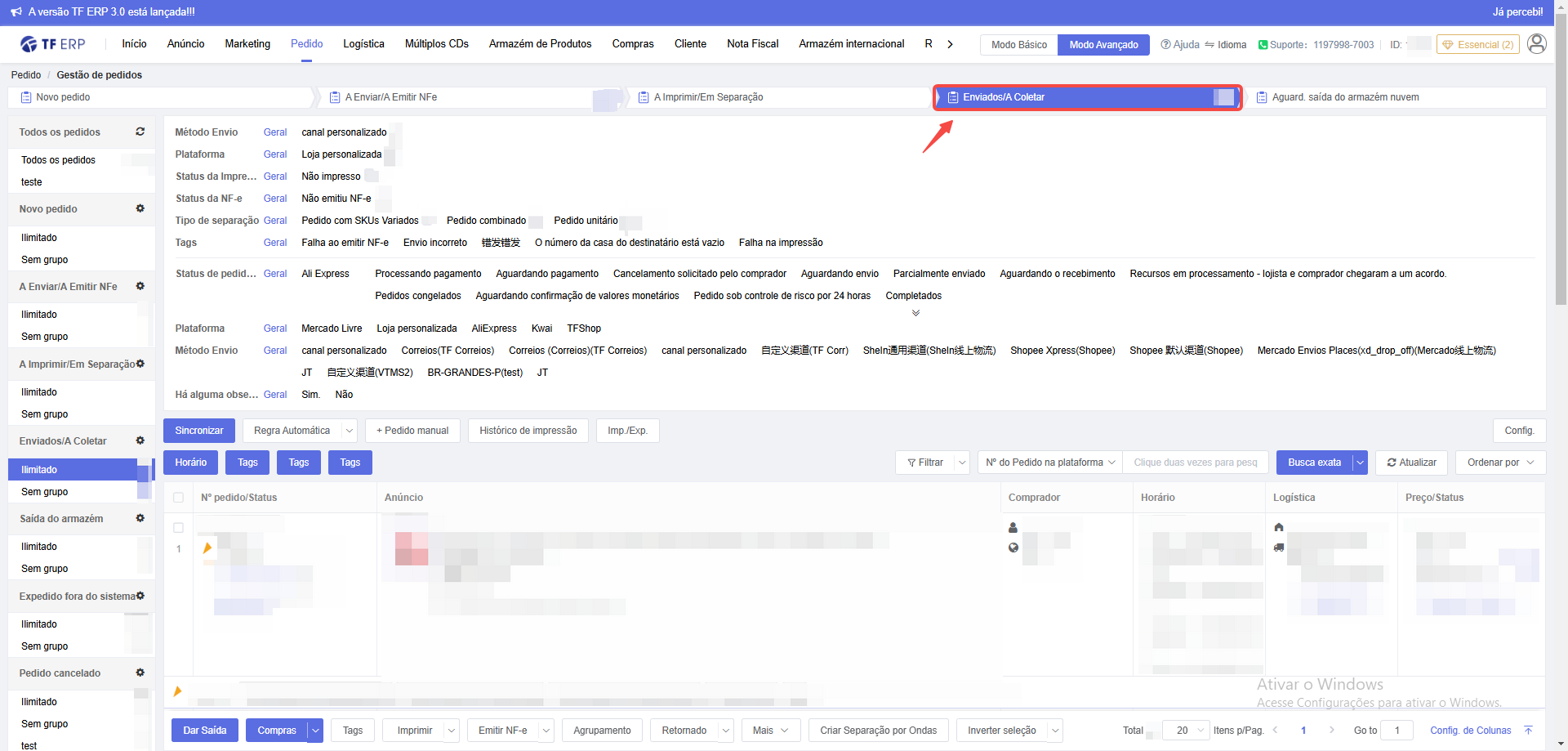The width and height of the screenshot is (1568, 751).
Task: Open gear settings for A Enviar/A Emitir NFe group
Action: 140,286
